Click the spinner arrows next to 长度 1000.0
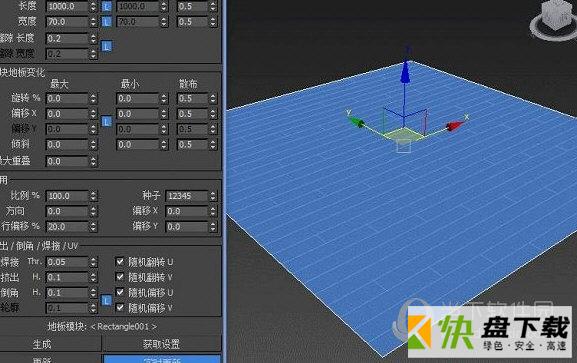 (93, 6)
